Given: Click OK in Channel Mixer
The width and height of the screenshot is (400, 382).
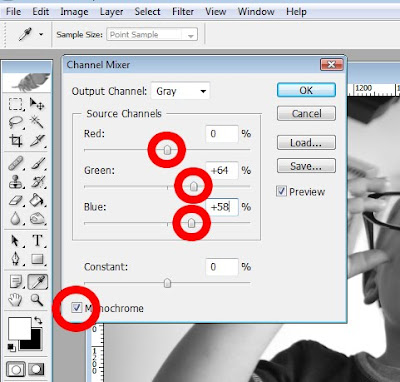Looking at the screenshot, I should (x=306, y=90).
